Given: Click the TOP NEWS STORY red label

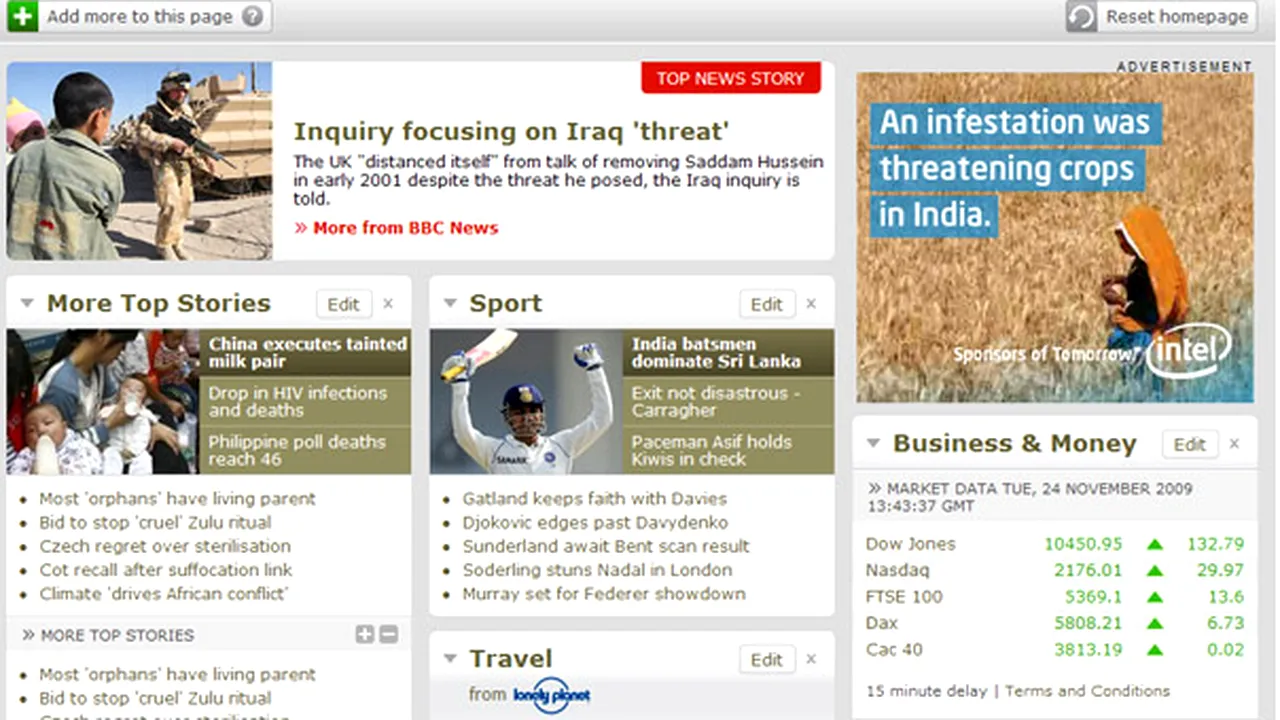Looking at the screenshot, I should pos(731,78).
